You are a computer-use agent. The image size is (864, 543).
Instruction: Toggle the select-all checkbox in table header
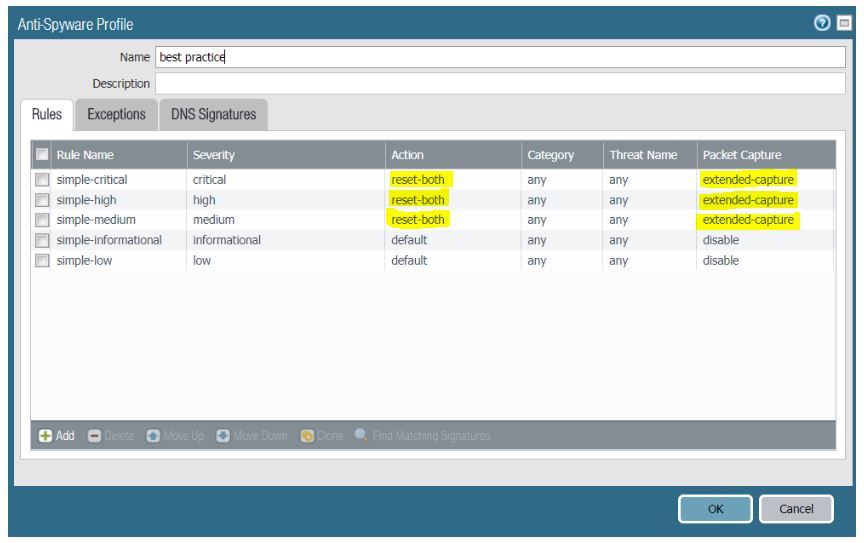(42, 155)
